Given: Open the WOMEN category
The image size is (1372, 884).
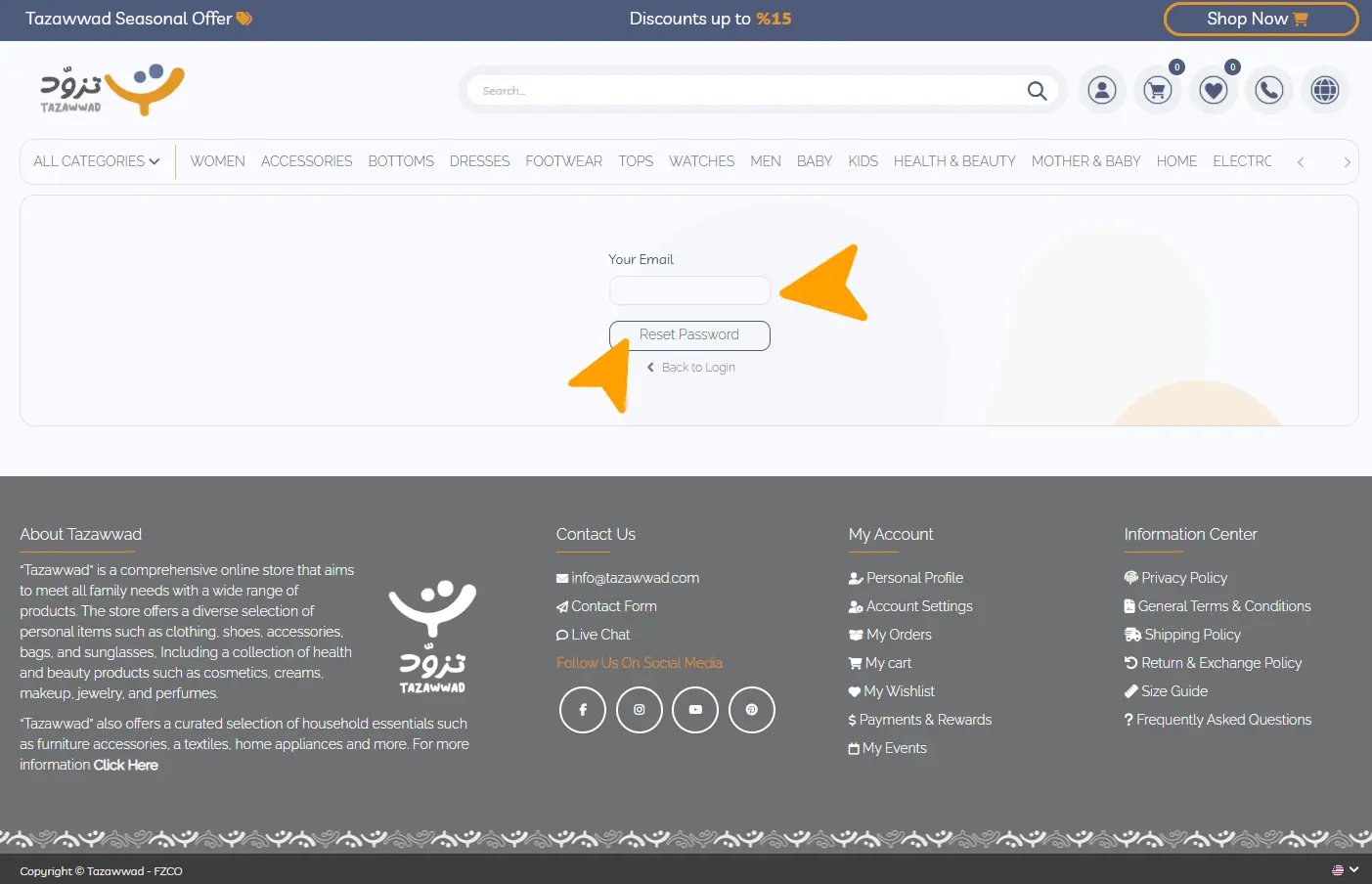Looking at the screenshot, I should (217, 161).
